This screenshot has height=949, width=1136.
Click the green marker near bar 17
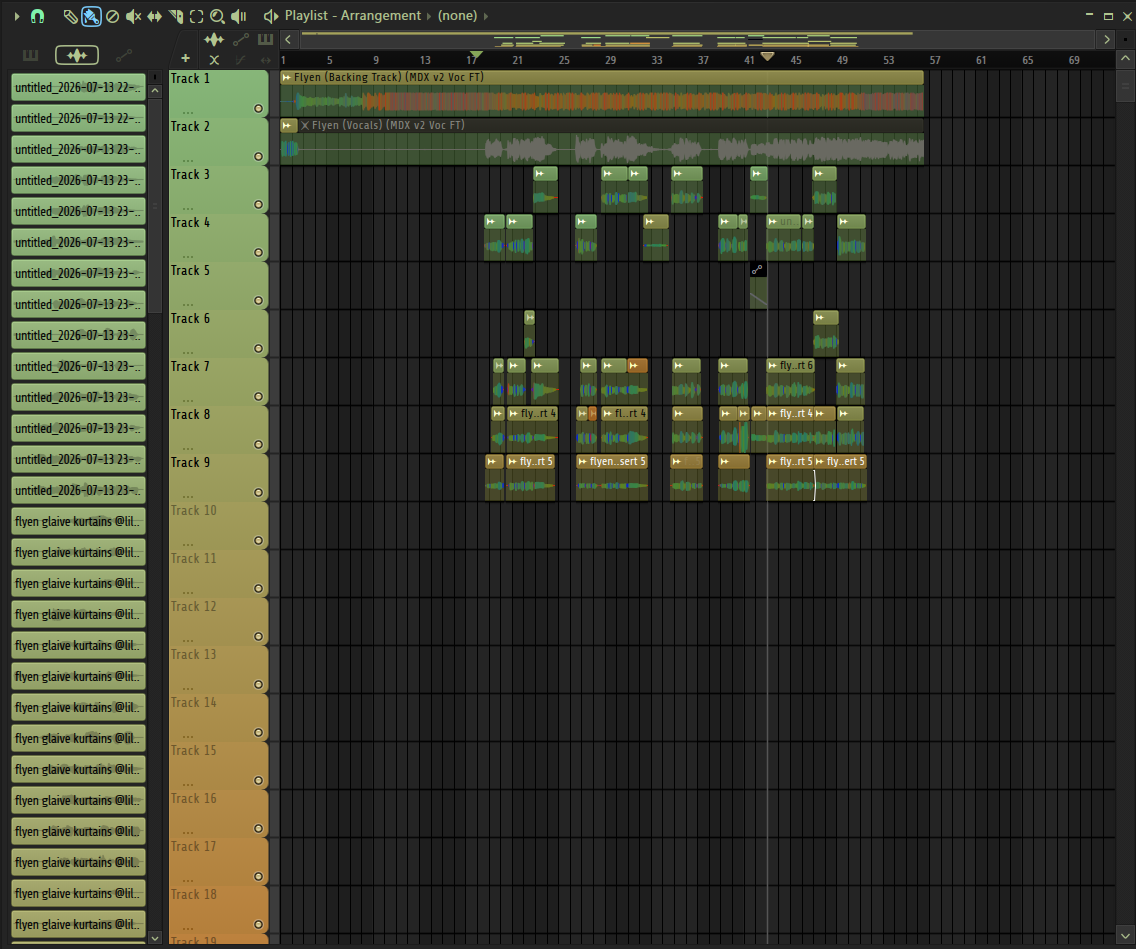pyautogui.click(x=475, y=55)
